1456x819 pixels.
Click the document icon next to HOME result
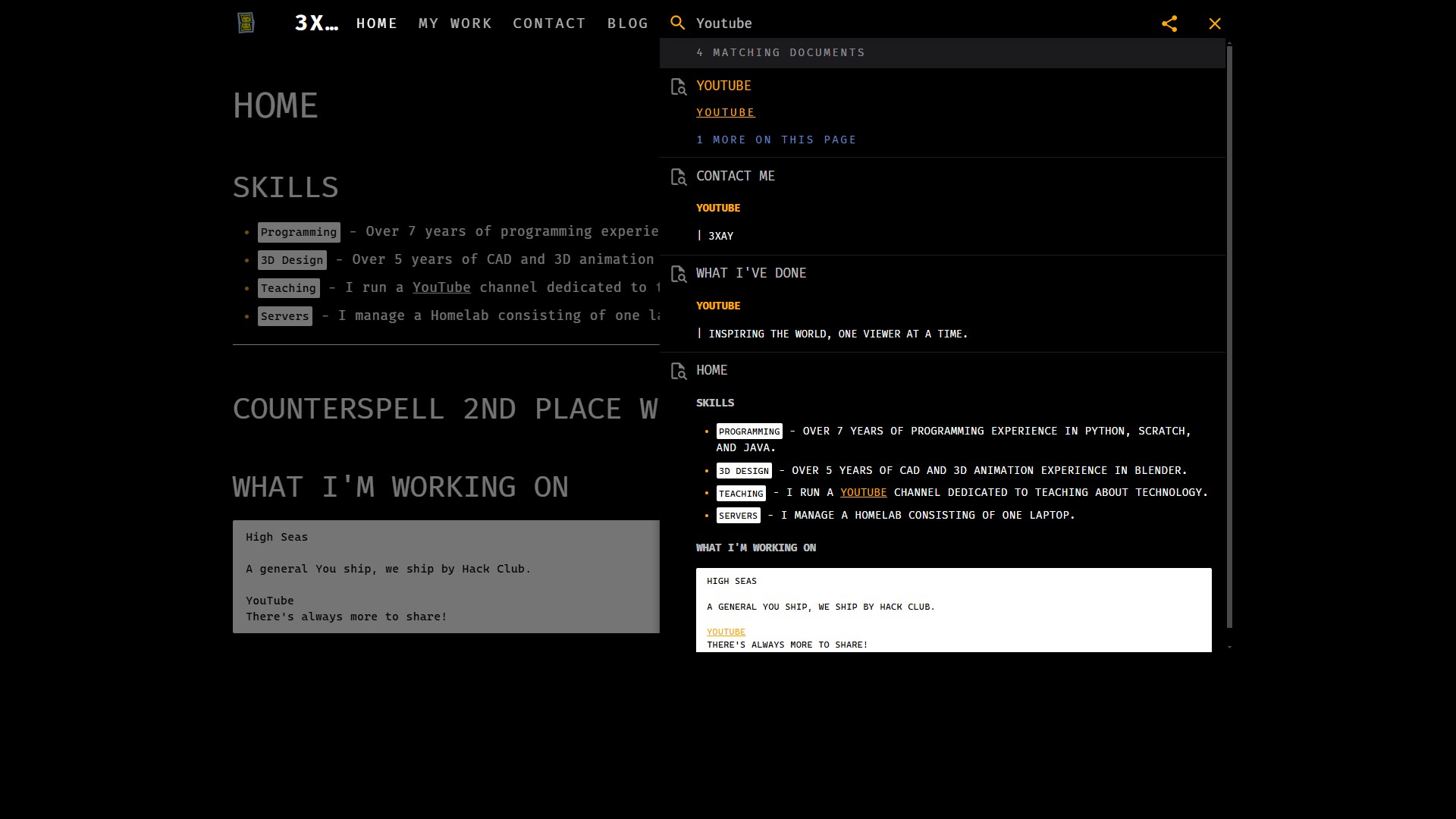click(x=679, y=371)
